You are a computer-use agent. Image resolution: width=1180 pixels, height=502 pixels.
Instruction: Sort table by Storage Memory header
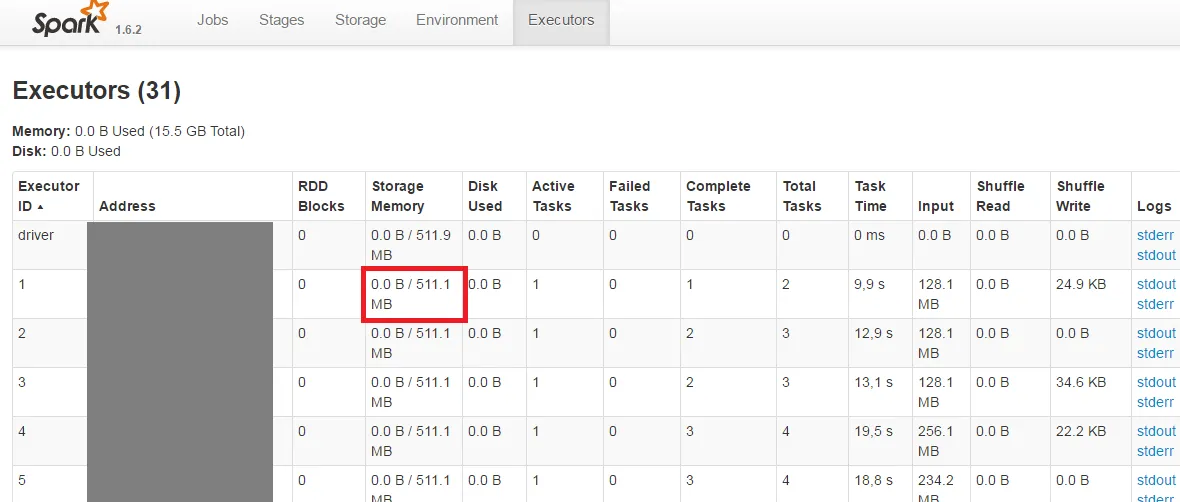tap(398, 196)
